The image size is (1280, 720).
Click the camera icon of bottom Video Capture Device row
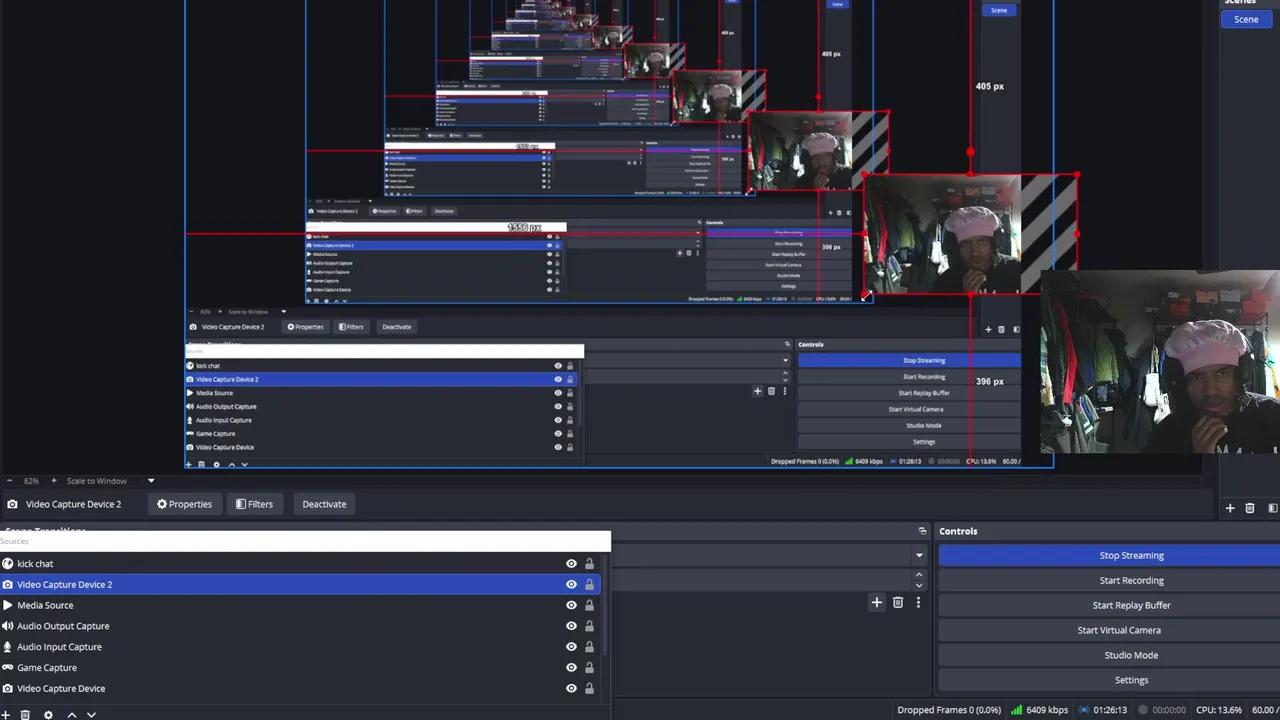[x=8, y=689]
